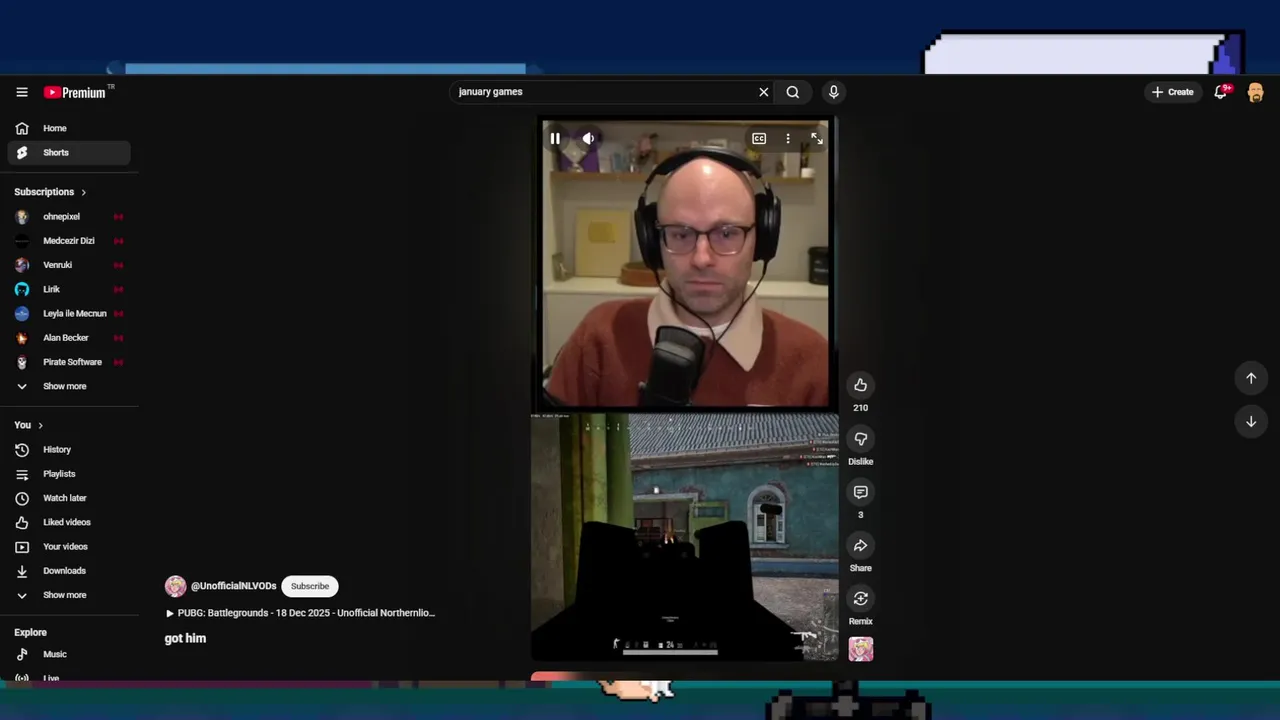1280x720 pixels.
Task: Open the linked PUBG: Battlegrounds video
Action: tap(300, 613)
